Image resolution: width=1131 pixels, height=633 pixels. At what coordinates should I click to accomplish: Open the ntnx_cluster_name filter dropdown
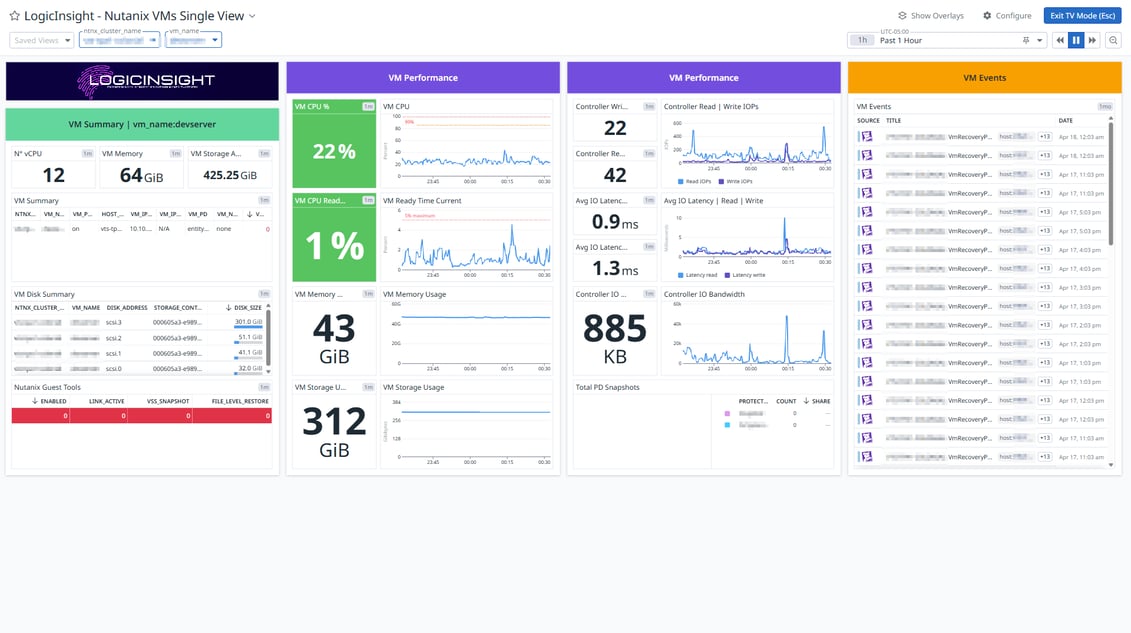point(120,40)
